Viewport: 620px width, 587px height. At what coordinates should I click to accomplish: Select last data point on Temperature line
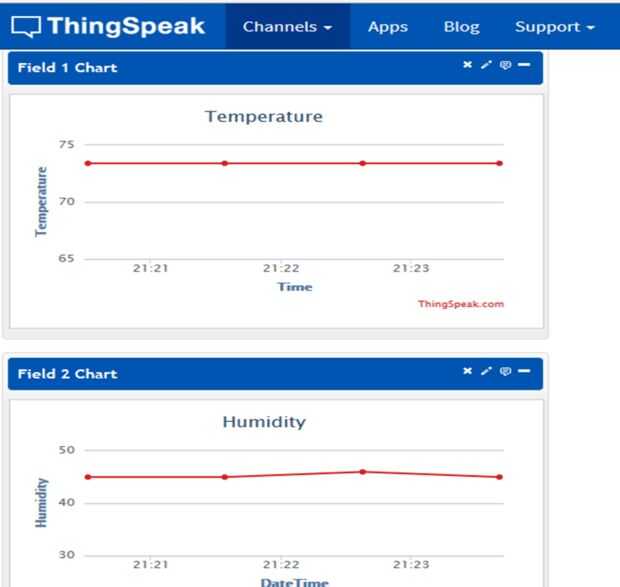(499, 163)
